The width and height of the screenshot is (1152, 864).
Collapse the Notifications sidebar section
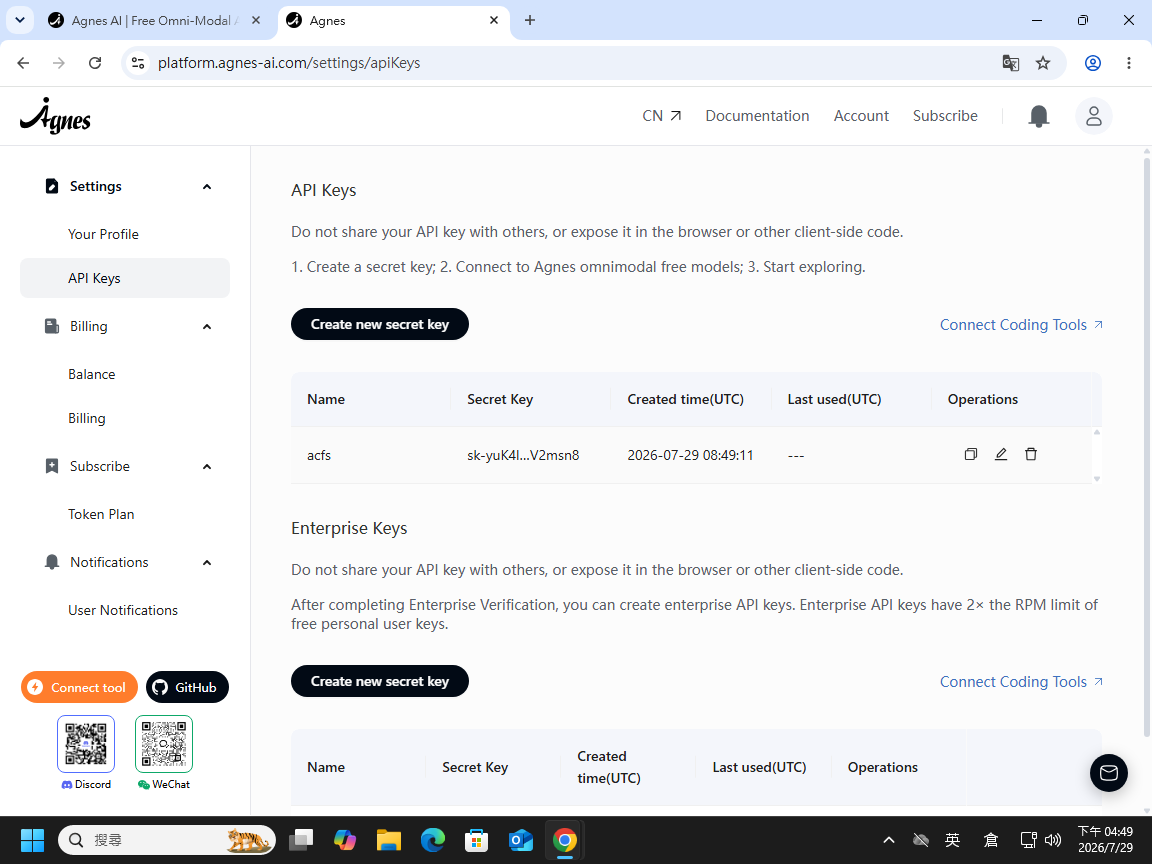(207, 563)
